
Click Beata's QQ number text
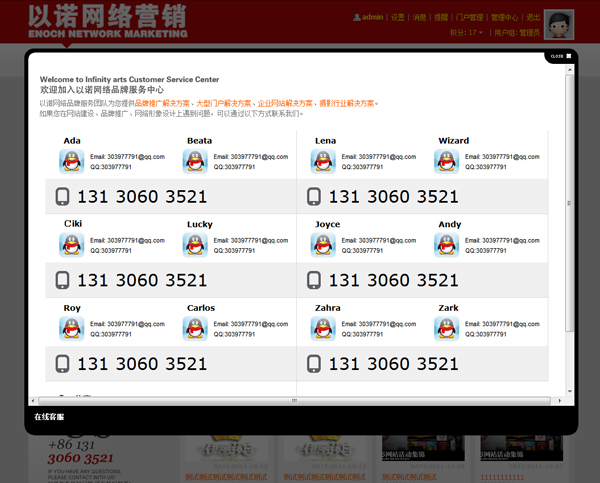click(x=234, y=167)
